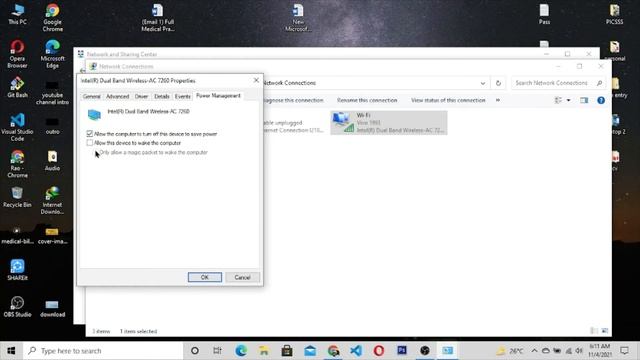This screenshot has height=360, width=640.
Task: Open the Events tab
Action: click(182, 96)
